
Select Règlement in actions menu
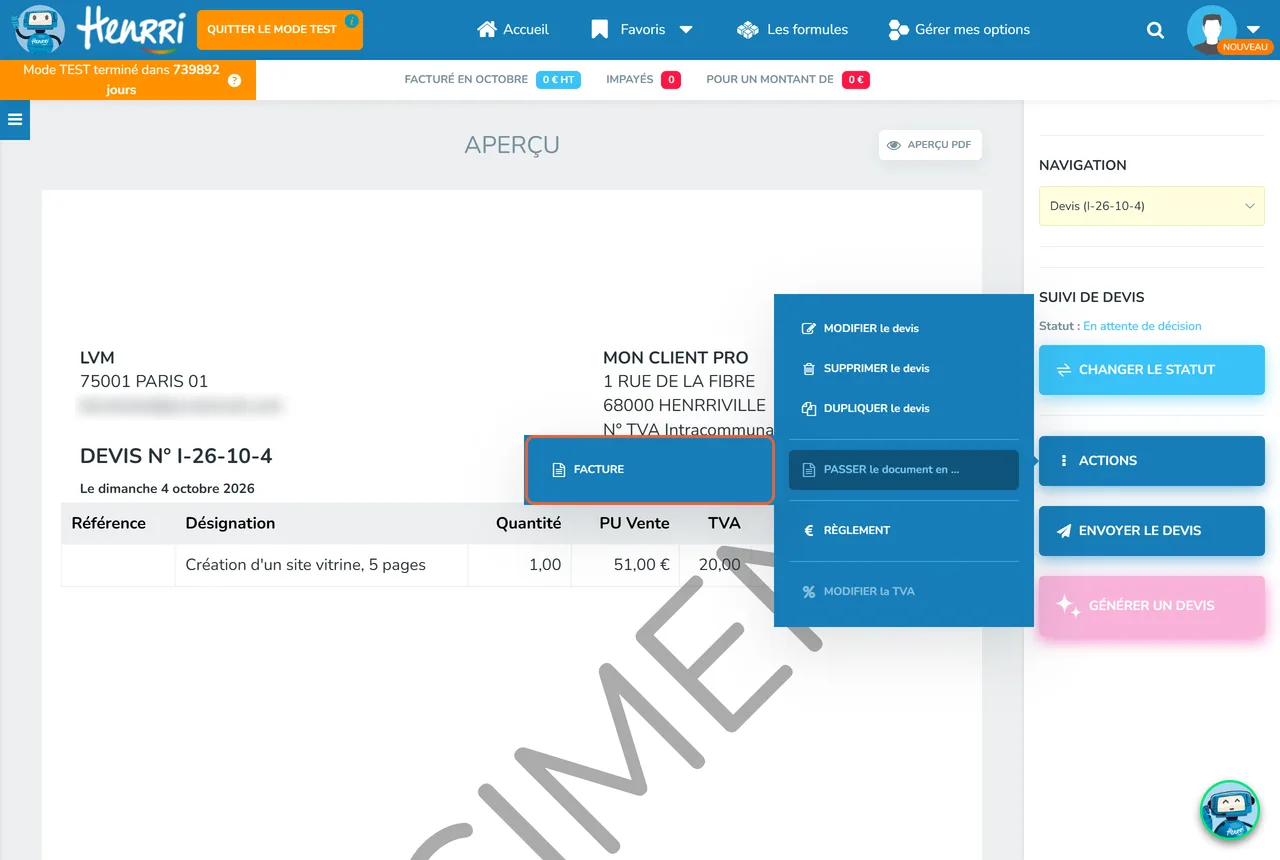click(x=903, y=530)
